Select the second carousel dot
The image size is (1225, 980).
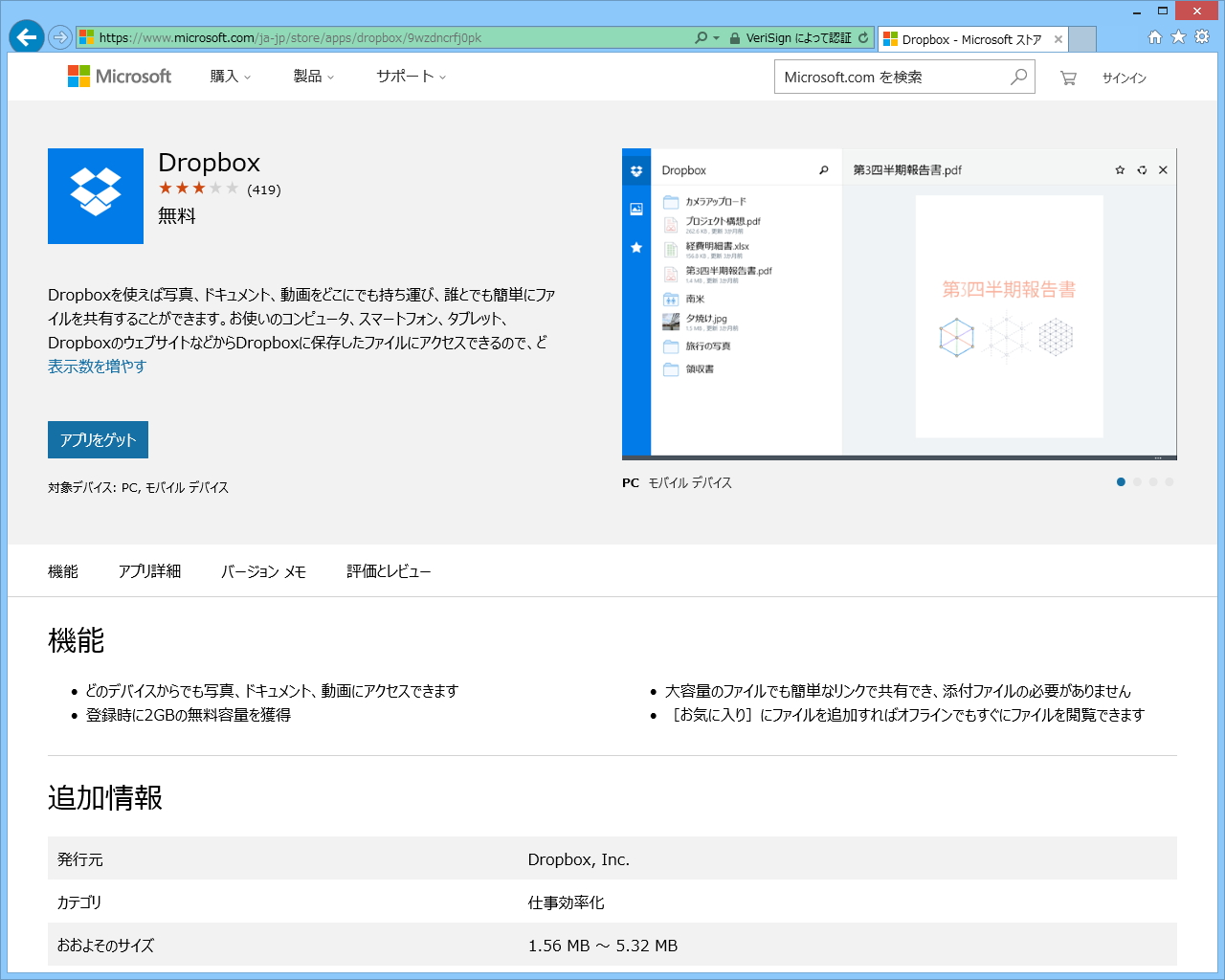coord(1137,482)
